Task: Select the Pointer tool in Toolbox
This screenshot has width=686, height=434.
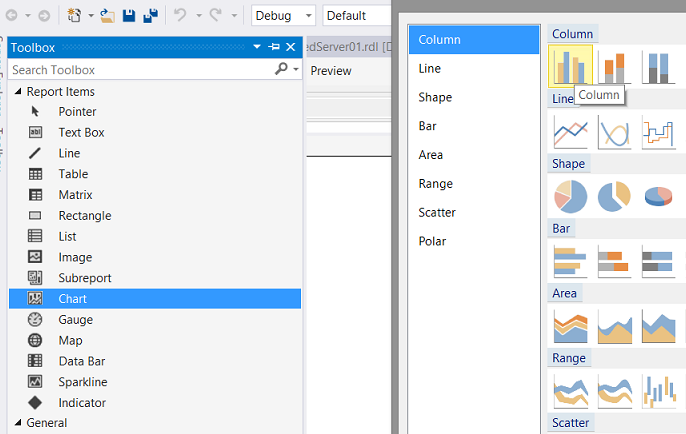Action: 155,112
